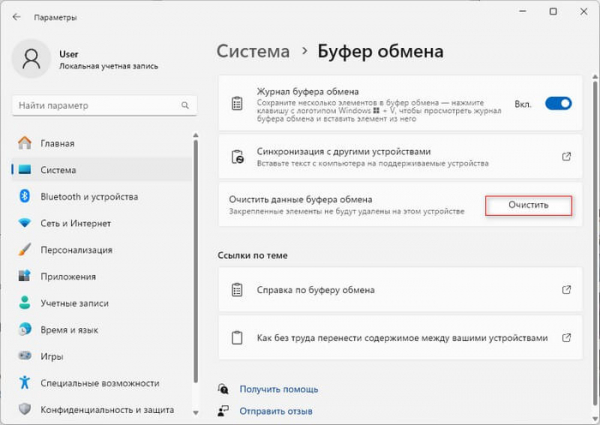Viewport: 600px width, 425px height.
Task: Open Bluetooth и устройства icon
Action: [25, 196]
